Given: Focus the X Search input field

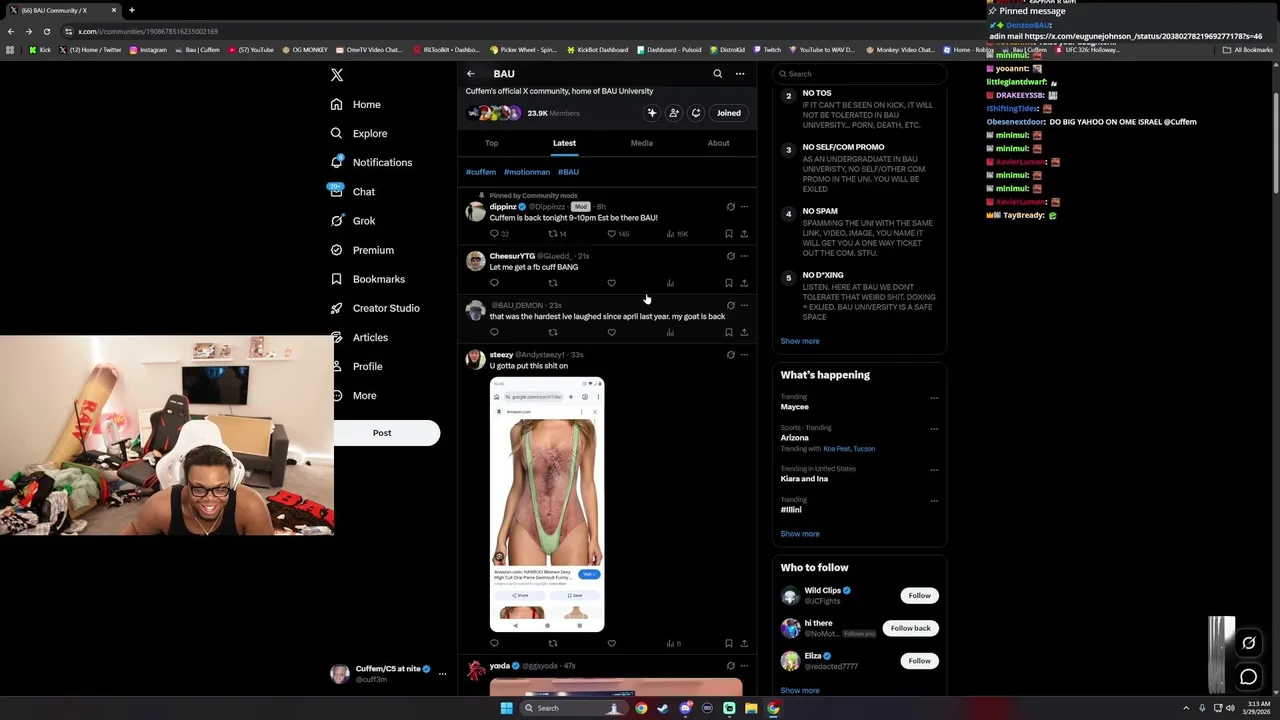Looking at the screenshot, I should [860, 74].
